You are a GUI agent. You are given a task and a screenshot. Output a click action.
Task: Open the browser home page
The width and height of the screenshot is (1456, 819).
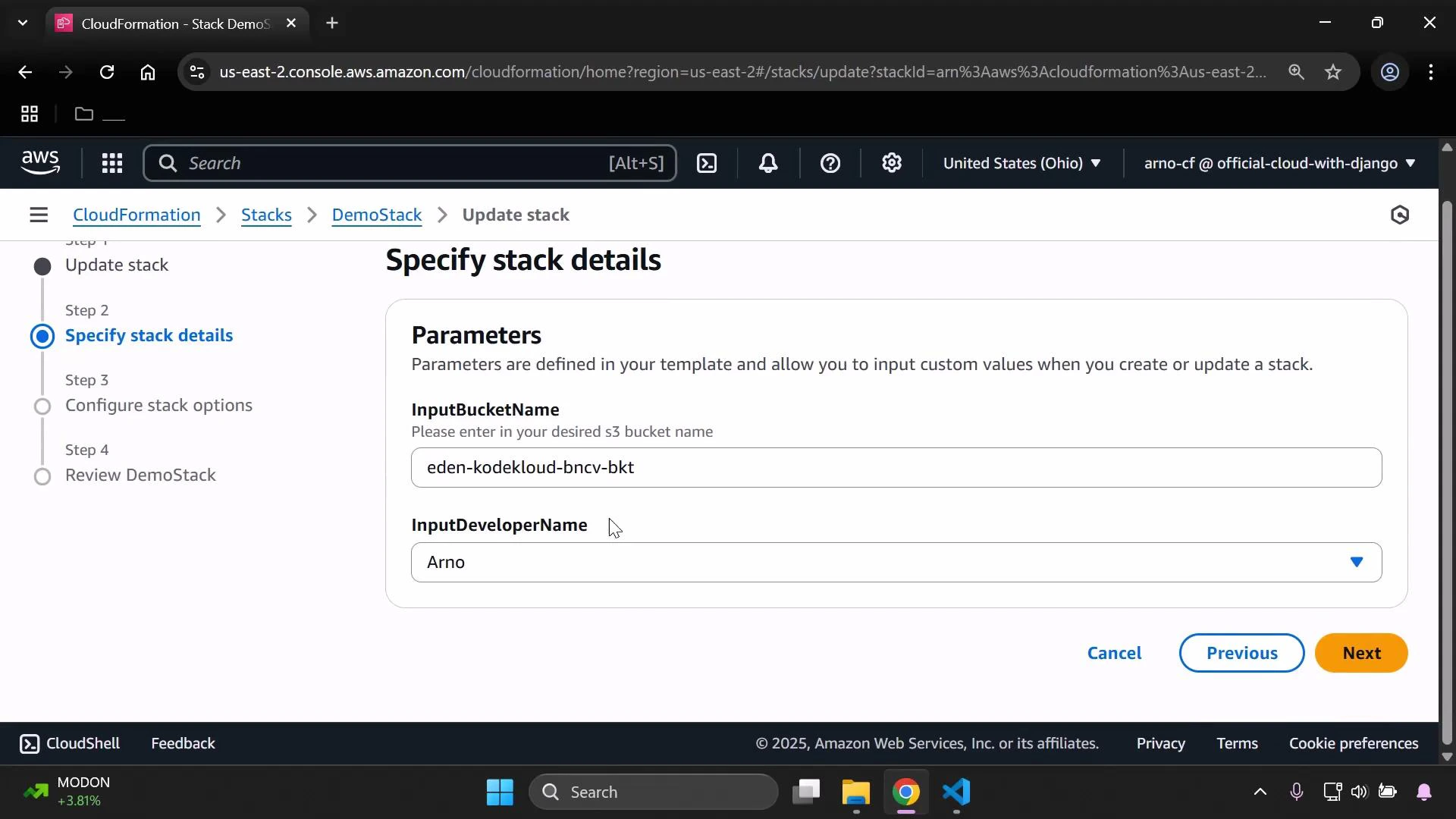[x=148, y=72]
